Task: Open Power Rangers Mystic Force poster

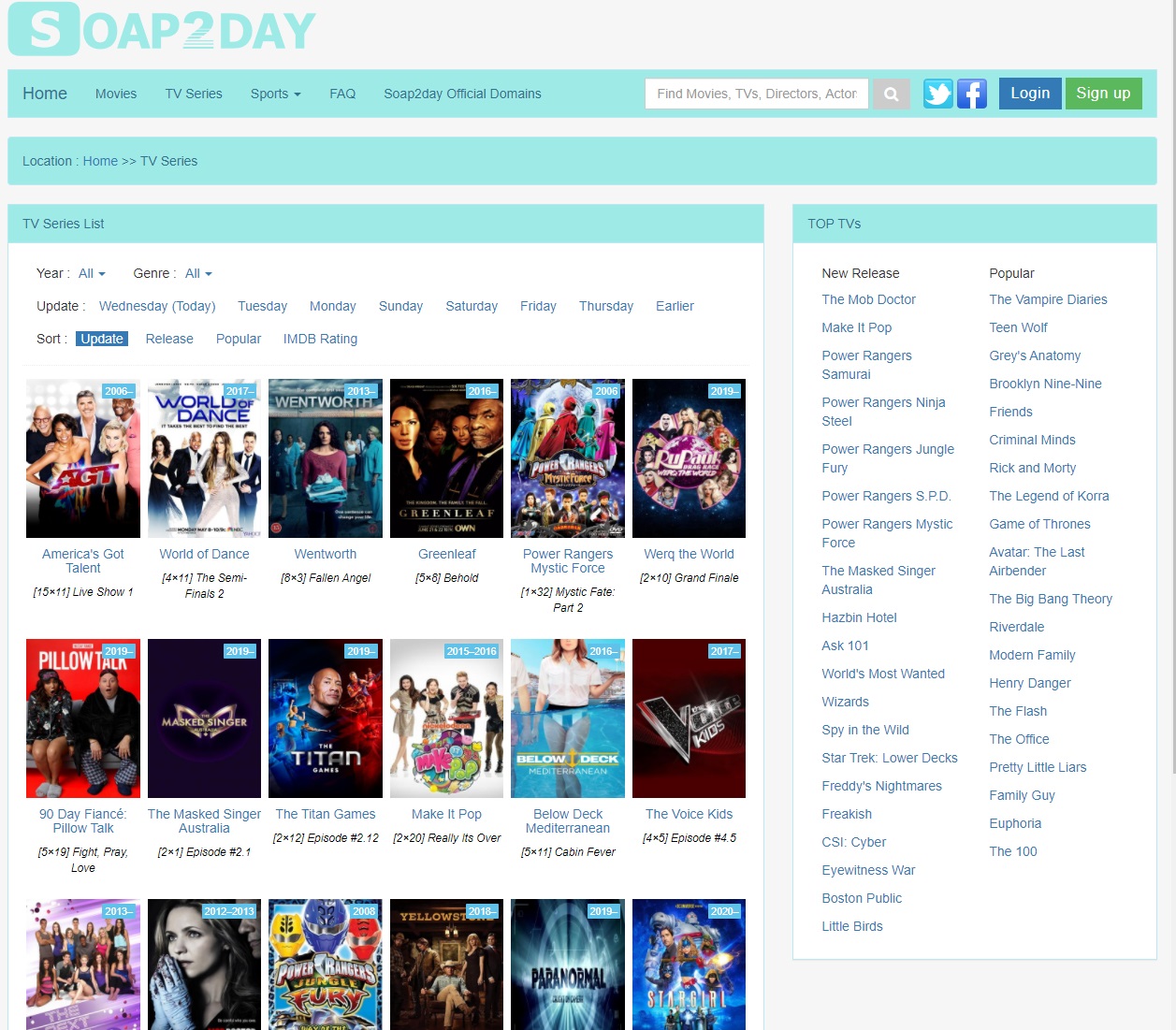Action: 568,458
